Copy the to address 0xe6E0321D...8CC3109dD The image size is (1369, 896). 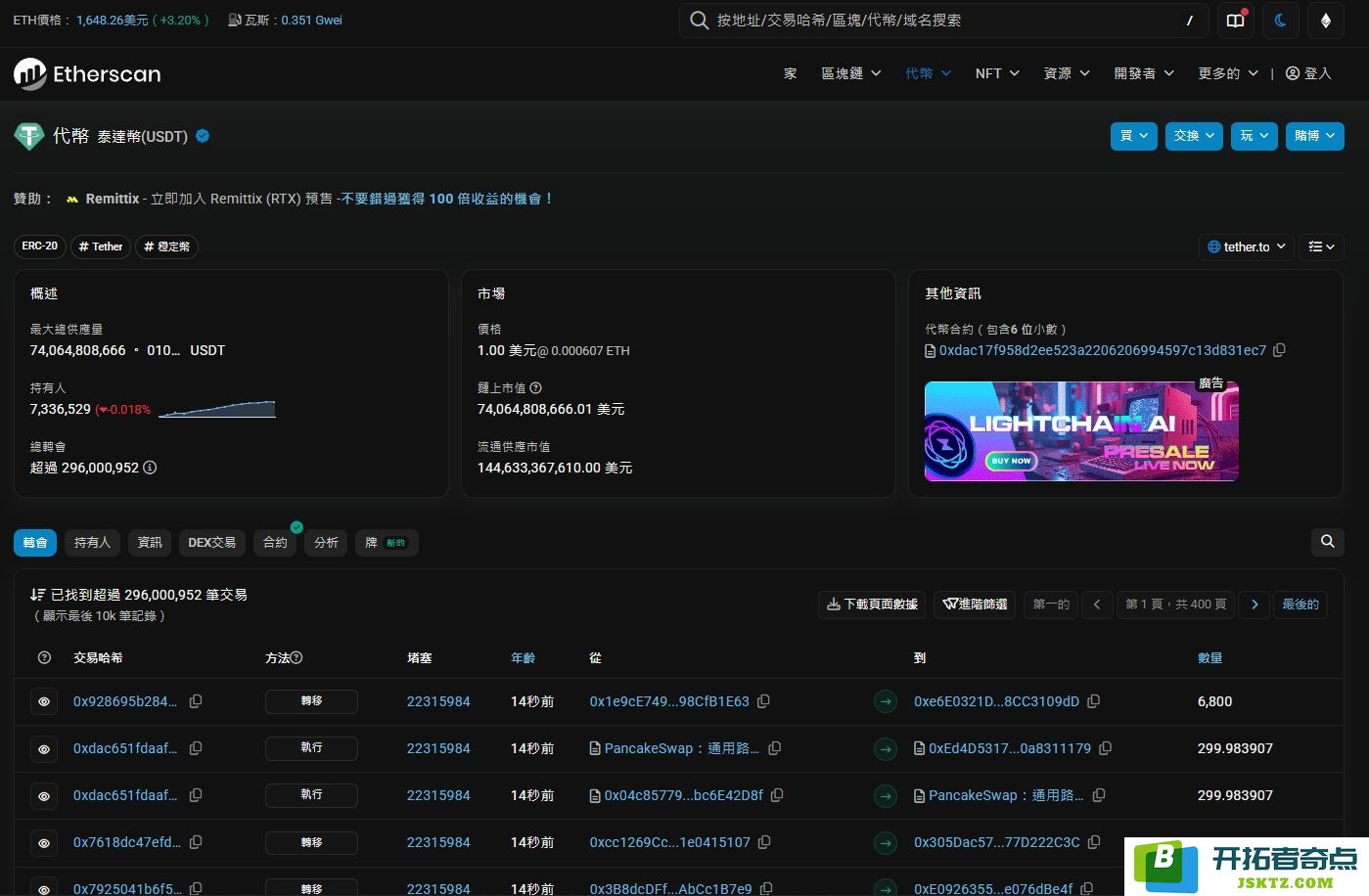coord(1094,701)
